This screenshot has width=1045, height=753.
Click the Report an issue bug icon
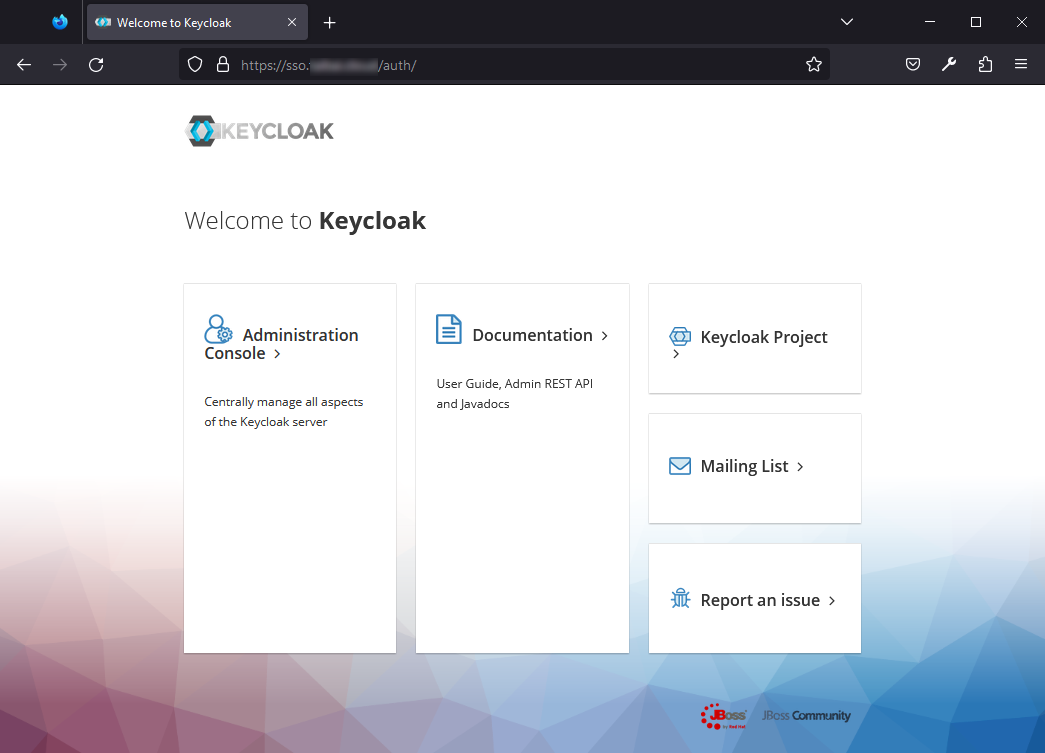point(680,600)
